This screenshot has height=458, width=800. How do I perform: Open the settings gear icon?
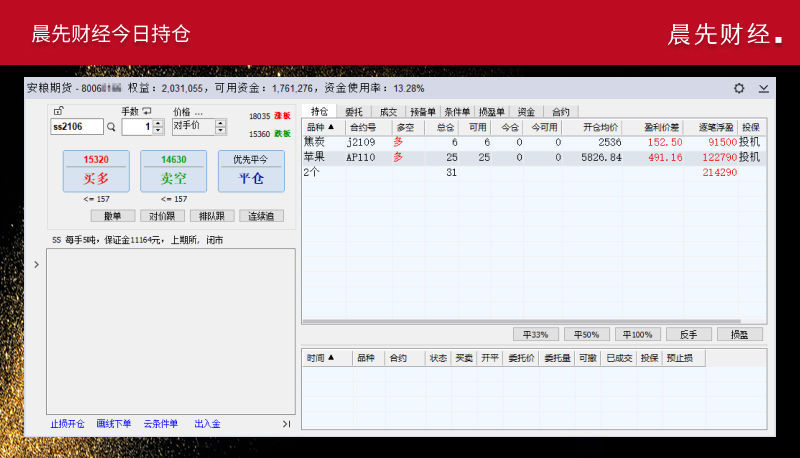(739, 88)
